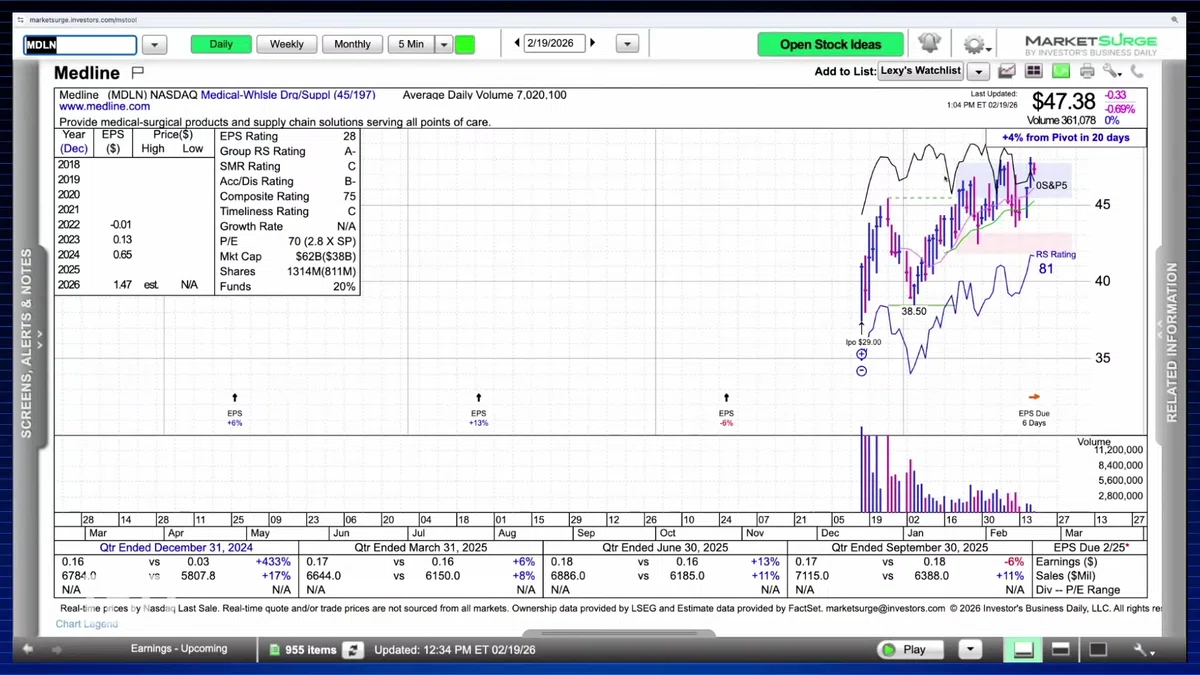Advance to the next date with the right arrow

(592, 43)
